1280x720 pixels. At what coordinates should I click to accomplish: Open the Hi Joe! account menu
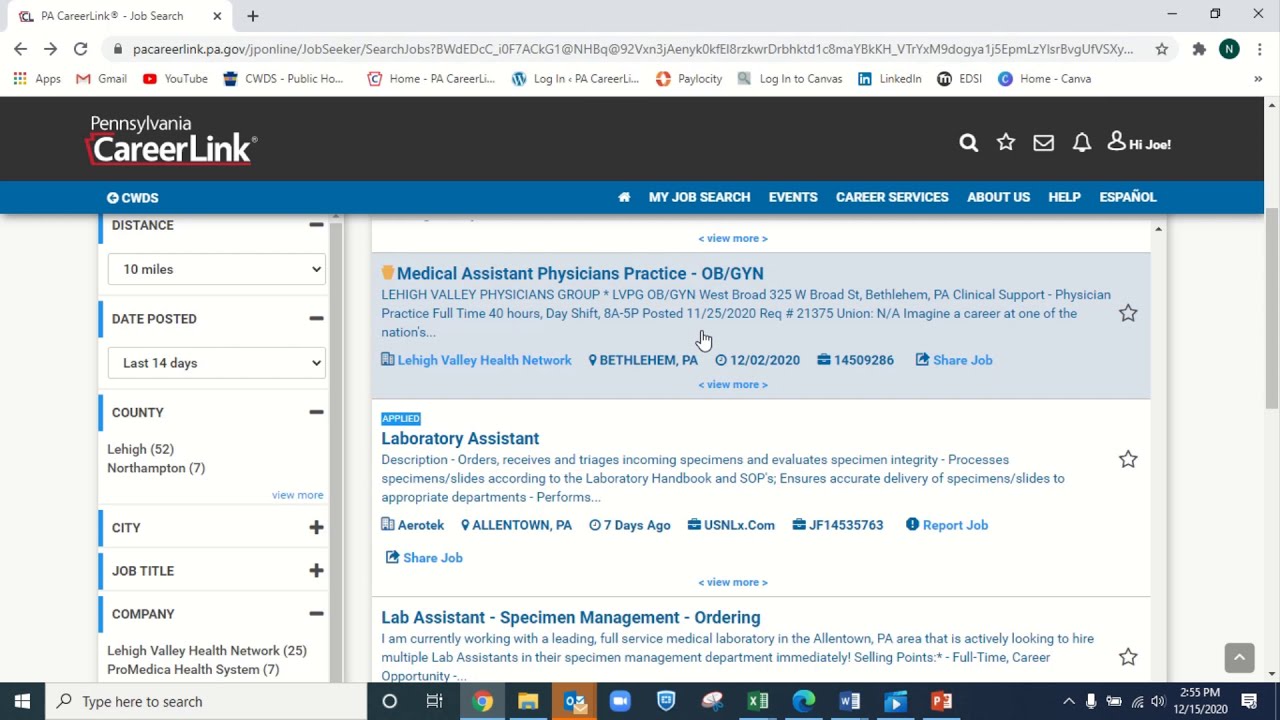(1139, 144)
